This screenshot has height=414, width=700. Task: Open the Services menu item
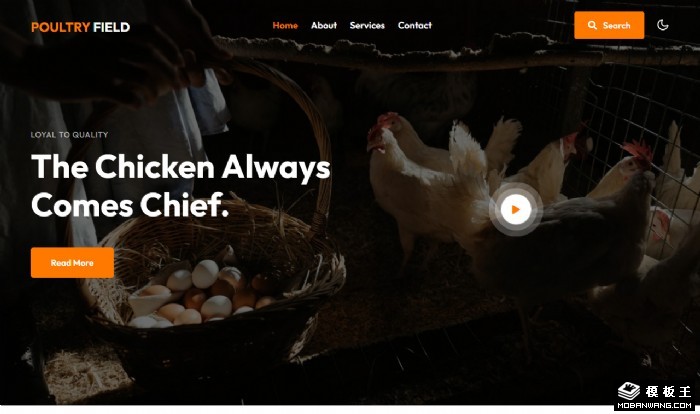(367, 25)
